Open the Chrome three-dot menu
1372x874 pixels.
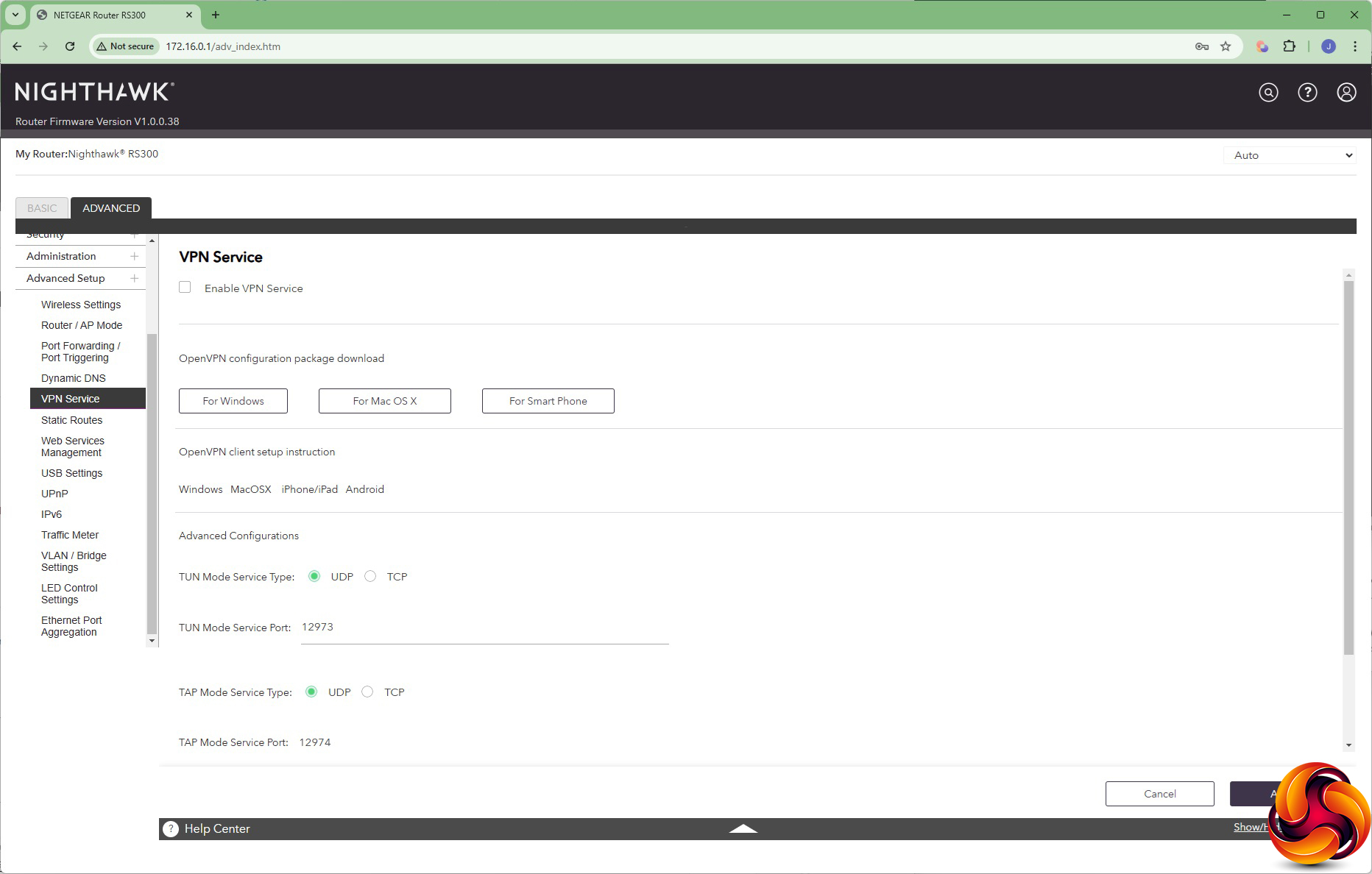1354,46
